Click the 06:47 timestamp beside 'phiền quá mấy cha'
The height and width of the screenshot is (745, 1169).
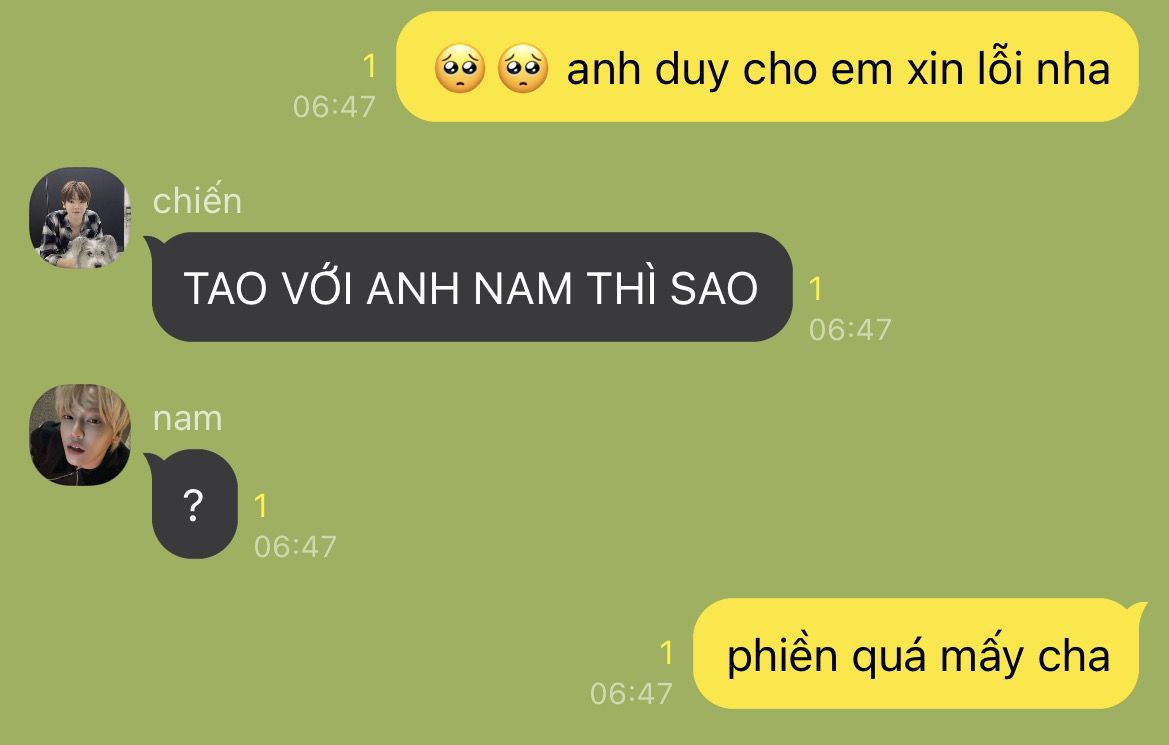(631, 694)
